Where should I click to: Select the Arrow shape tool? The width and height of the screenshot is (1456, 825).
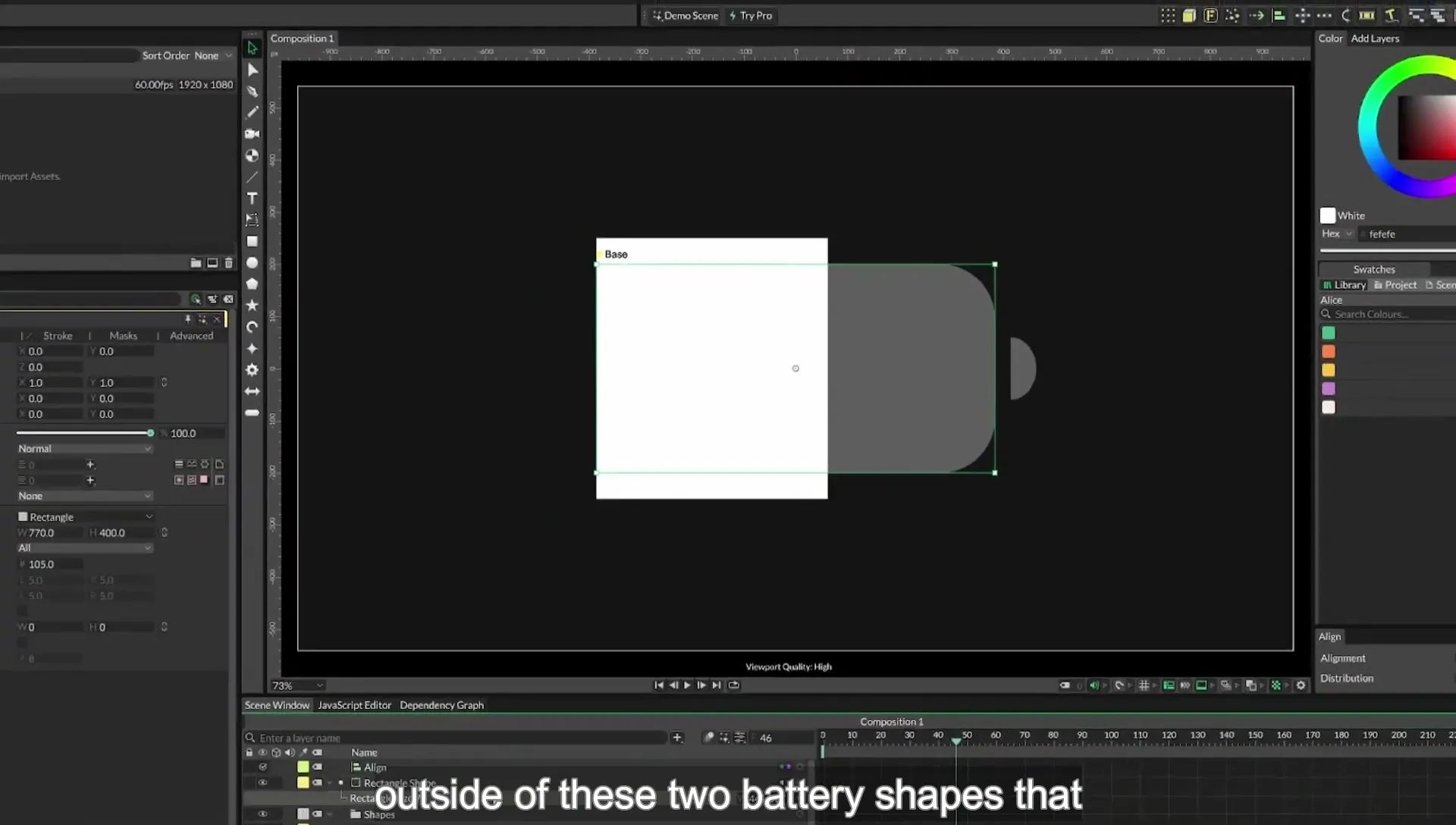point(253,391)
